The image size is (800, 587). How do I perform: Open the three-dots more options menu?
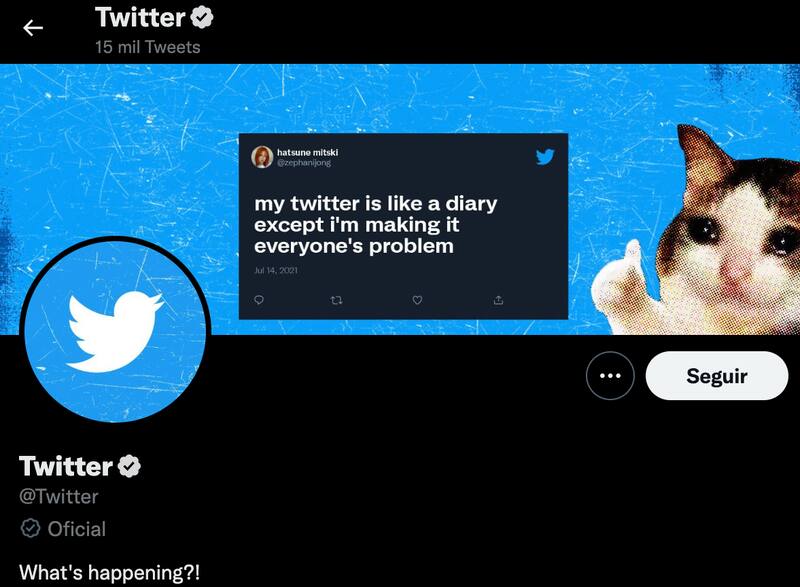[x=610, y=376]
